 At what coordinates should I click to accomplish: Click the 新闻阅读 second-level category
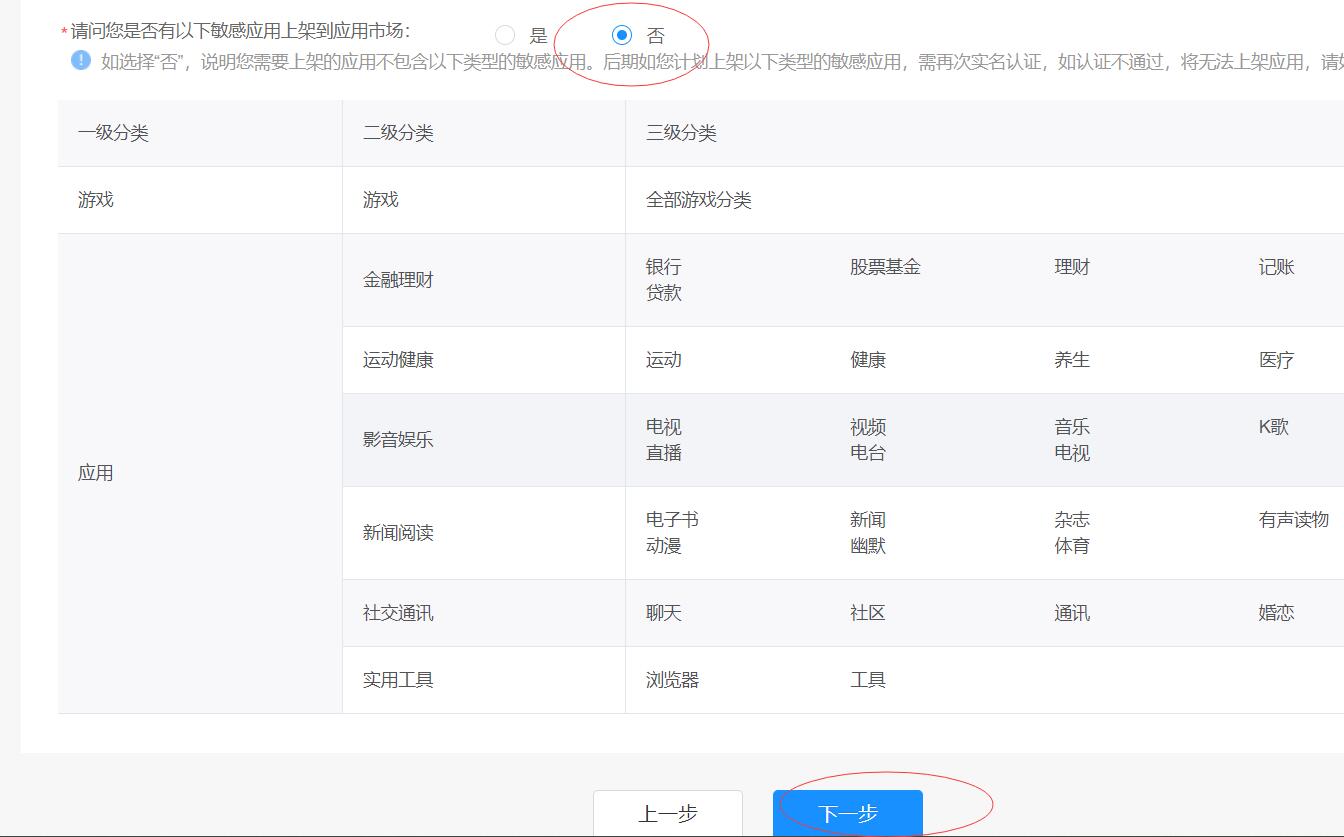(398, 533)
